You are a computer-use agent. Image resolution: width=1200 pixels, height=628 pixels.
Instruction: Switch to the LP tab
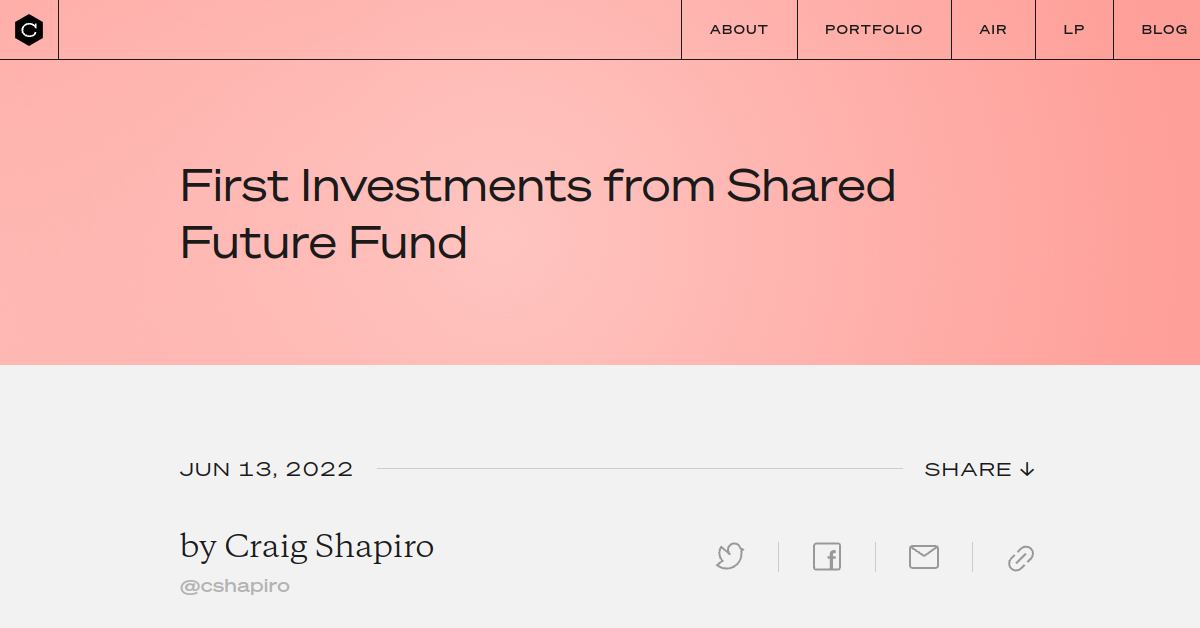click(1073, 29)
